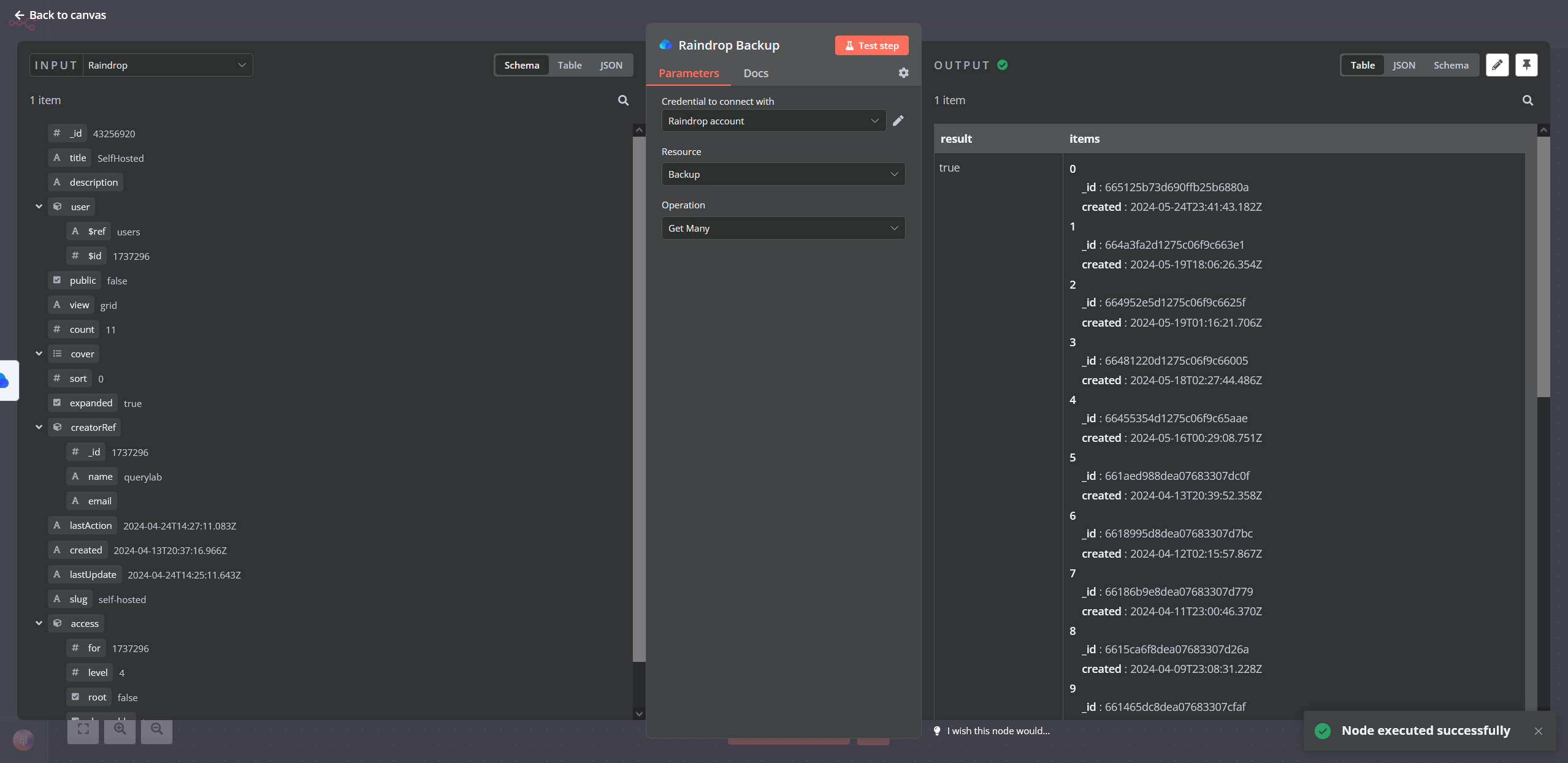
Task: Zoom in on the canvas
Action: tap(120, 729)
